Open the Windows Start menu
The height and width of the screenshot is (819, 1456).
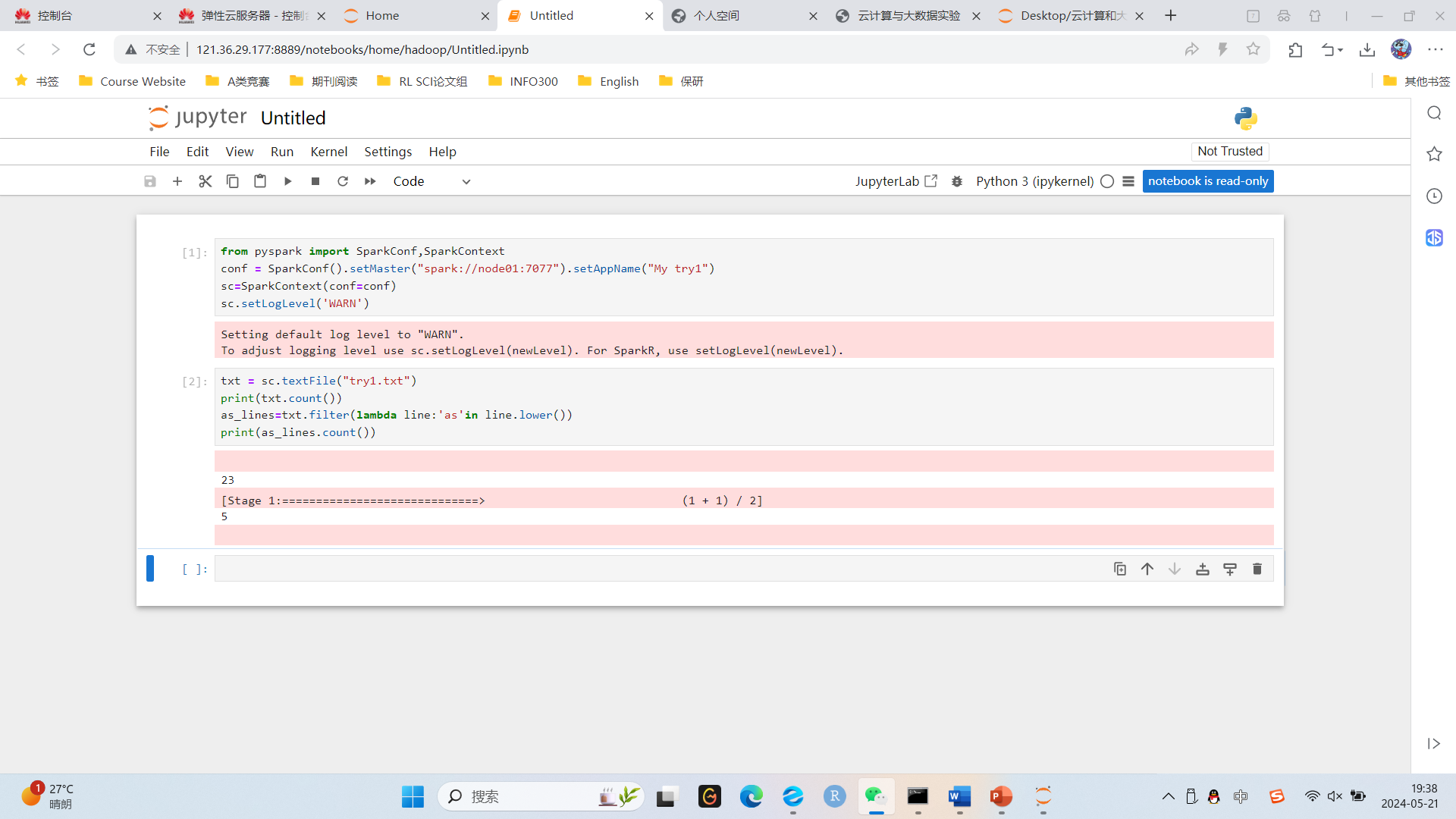[413, 796]
